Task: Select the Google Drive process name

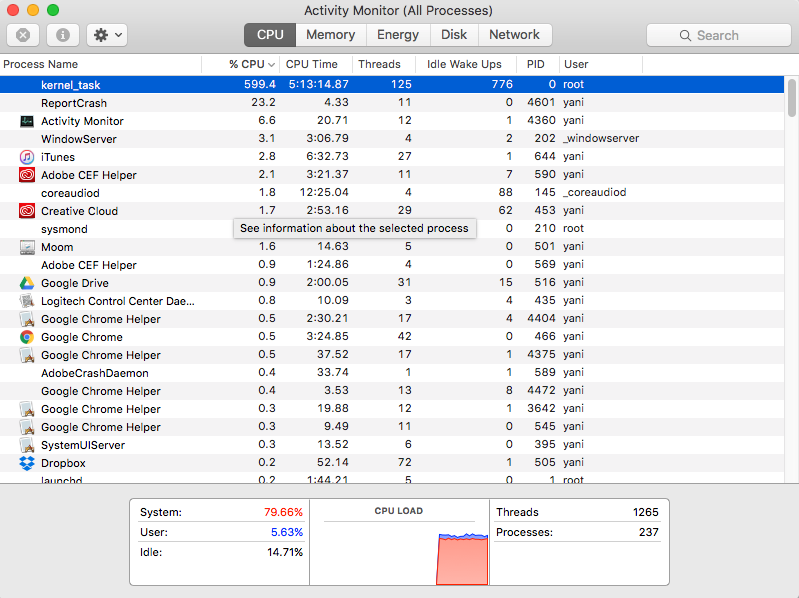Action: coord(75,283)
